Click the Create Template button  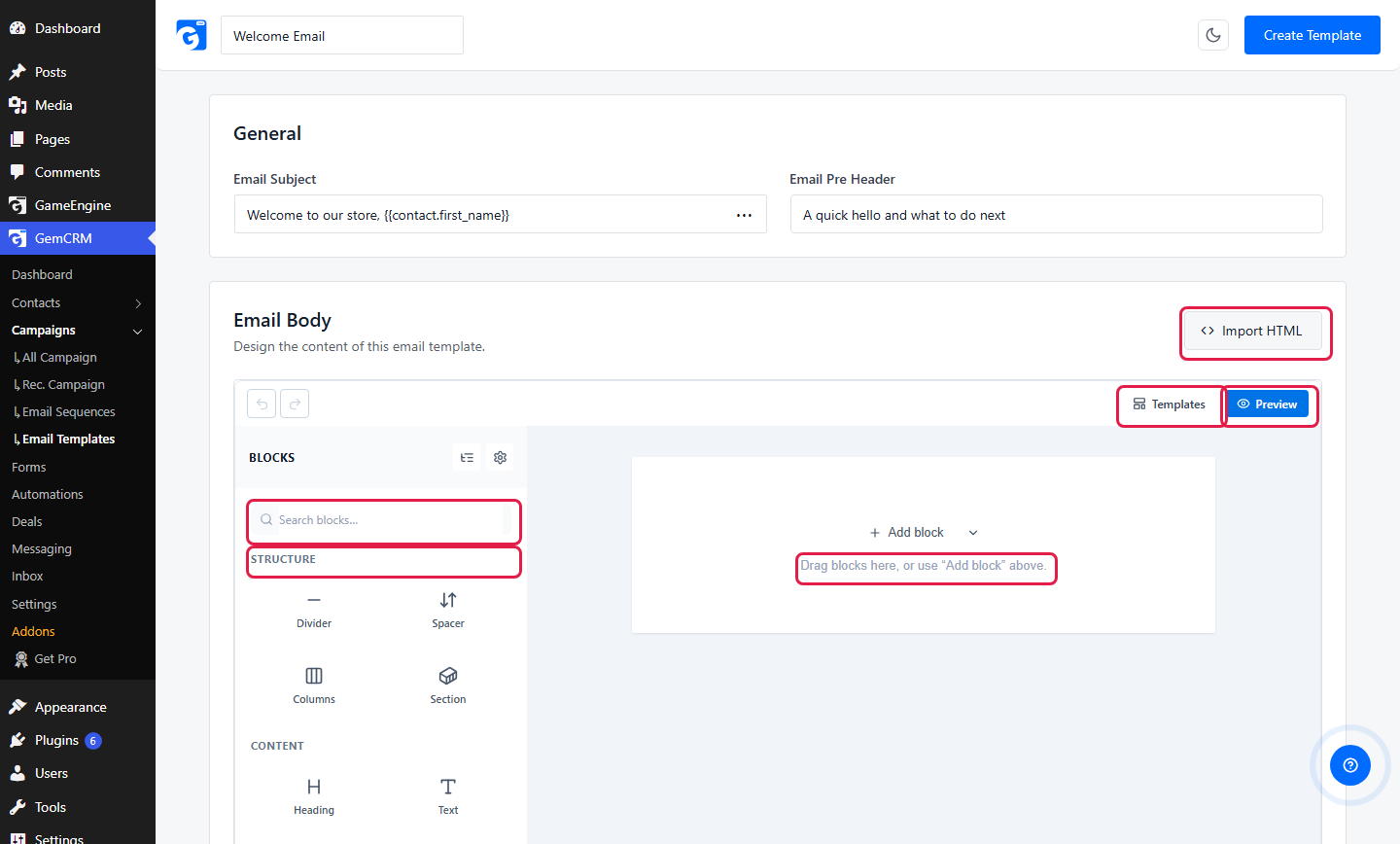pos(1312,35)
